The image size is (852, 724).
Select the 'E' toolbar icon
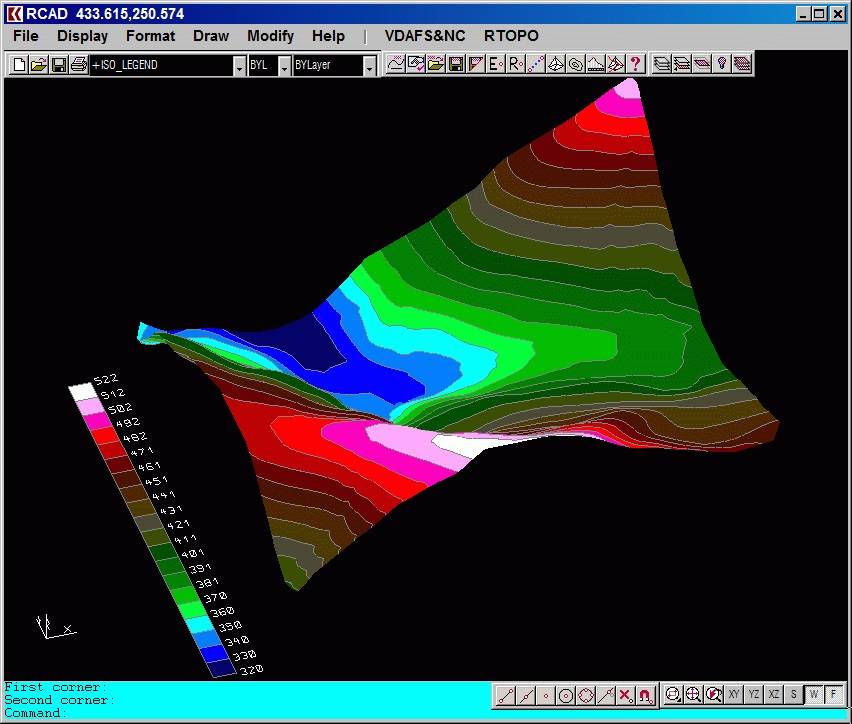(495, 64)
